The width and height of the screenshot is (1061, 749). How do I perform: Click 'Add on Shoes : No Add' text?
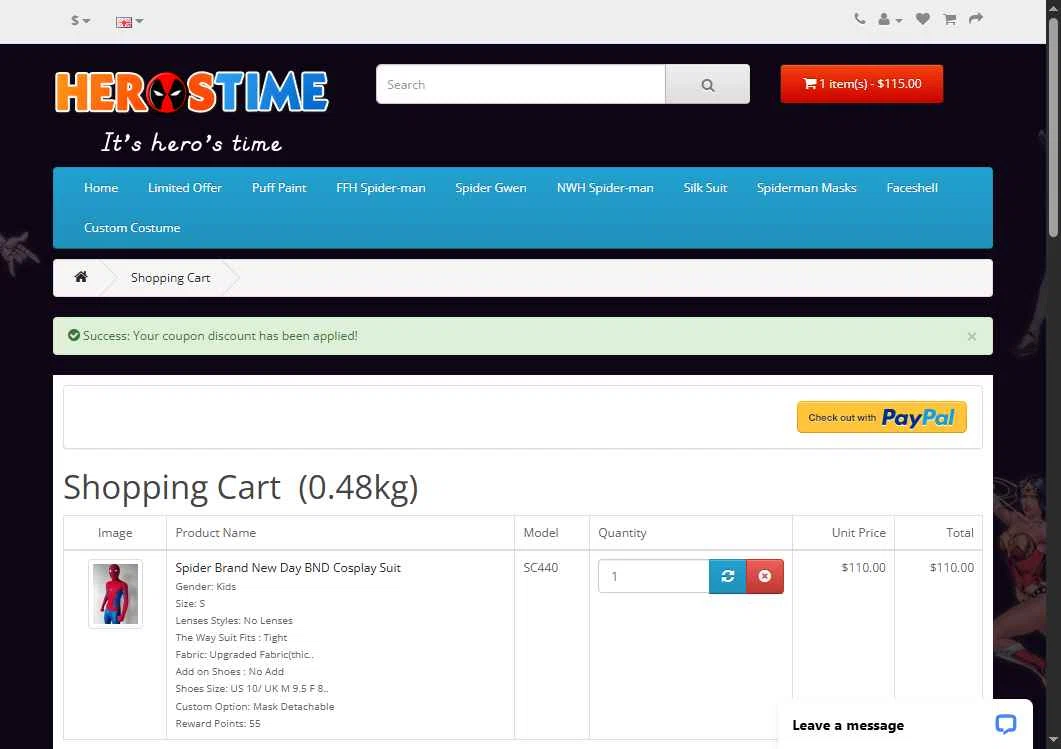[x=229, y=671]
